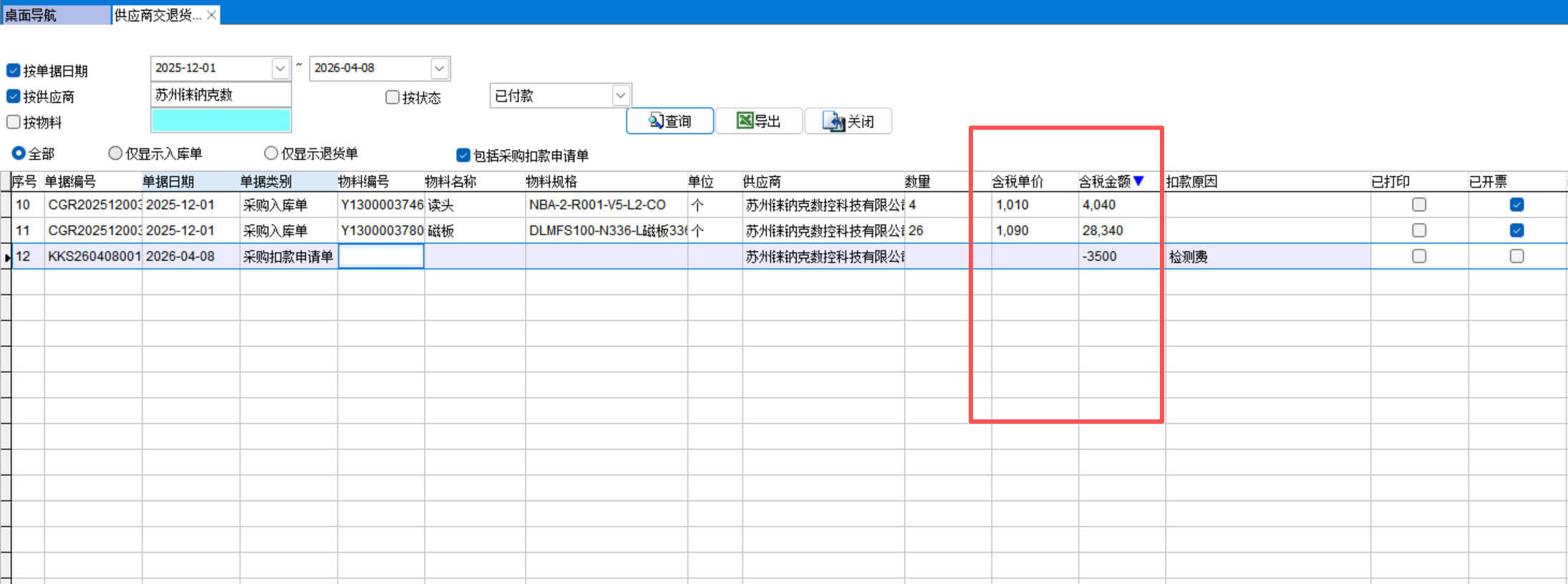Expand the 已付款 status dropdown

point(620,95)
